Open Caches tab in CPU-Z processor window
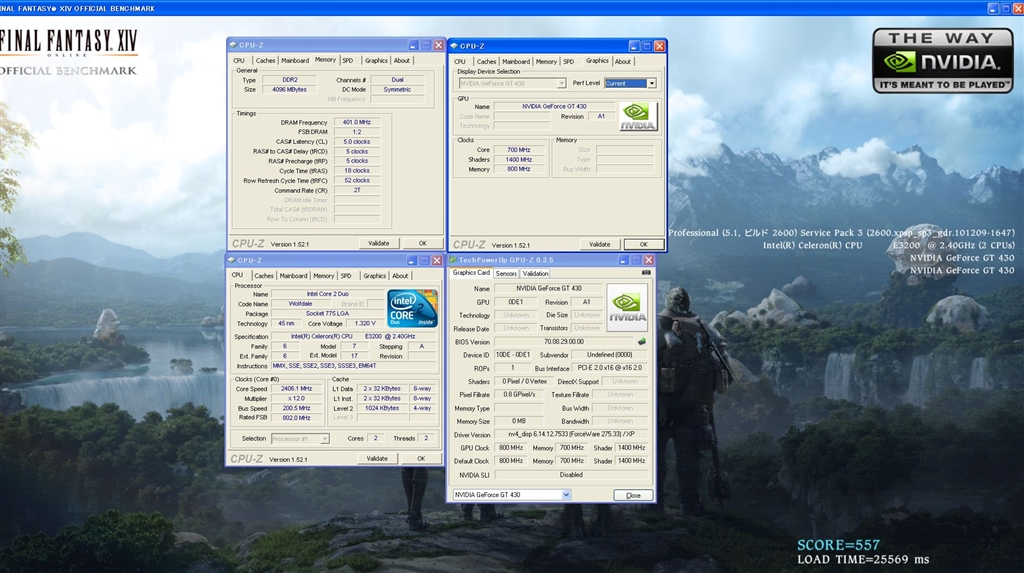 click(x=264, y=276)
